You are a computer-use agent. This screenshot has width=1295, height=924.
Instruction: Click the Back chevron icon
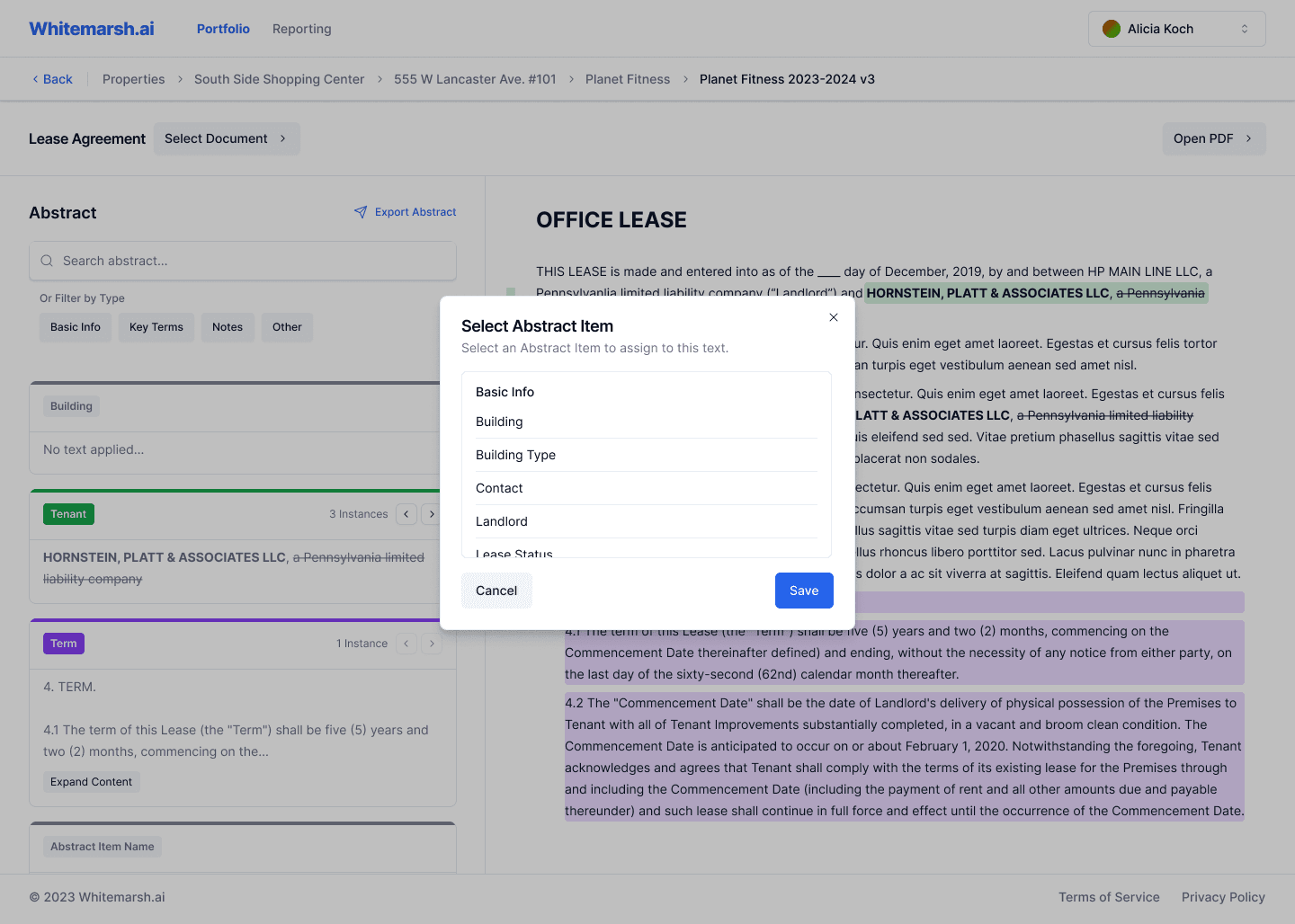tap(35, 79)
